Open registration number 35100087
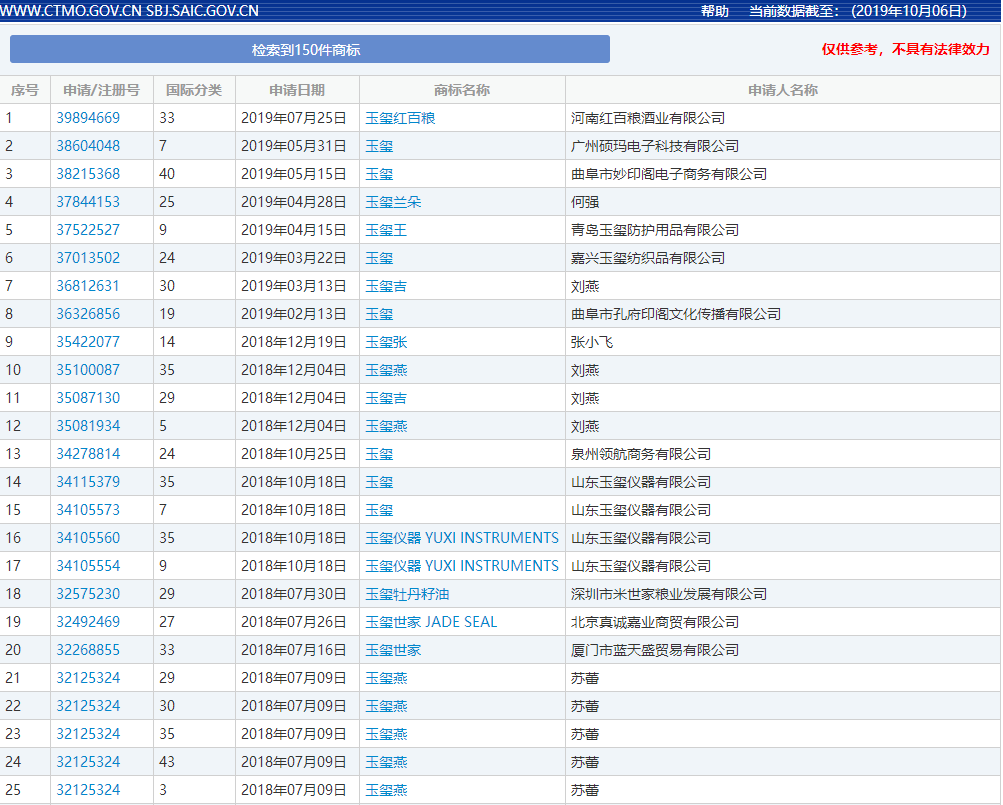The width and height of the screenshot is (1003, 805). 88,370
